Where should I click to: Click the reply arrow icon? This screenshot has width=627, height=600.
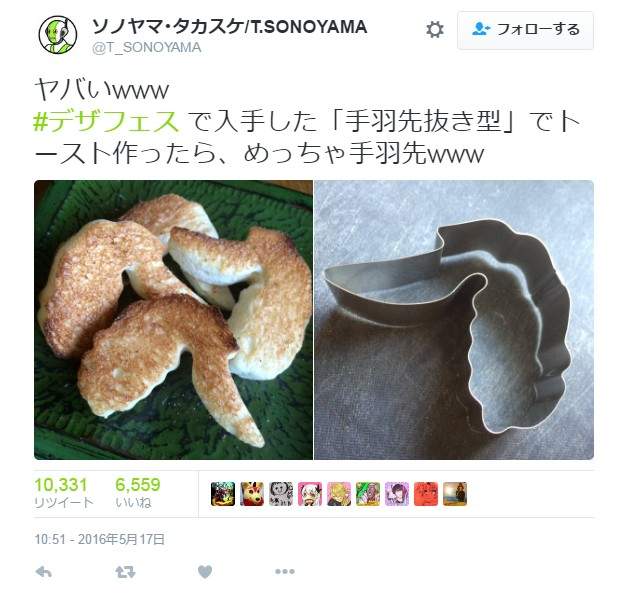[44, 572]
